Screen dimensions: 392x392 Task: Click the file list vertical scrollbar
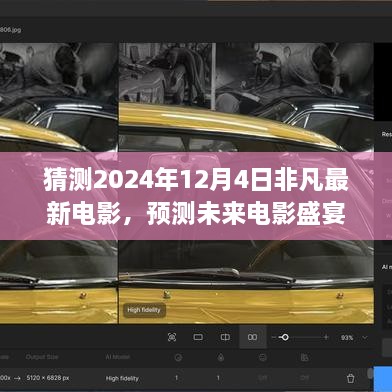click(370, 374)
